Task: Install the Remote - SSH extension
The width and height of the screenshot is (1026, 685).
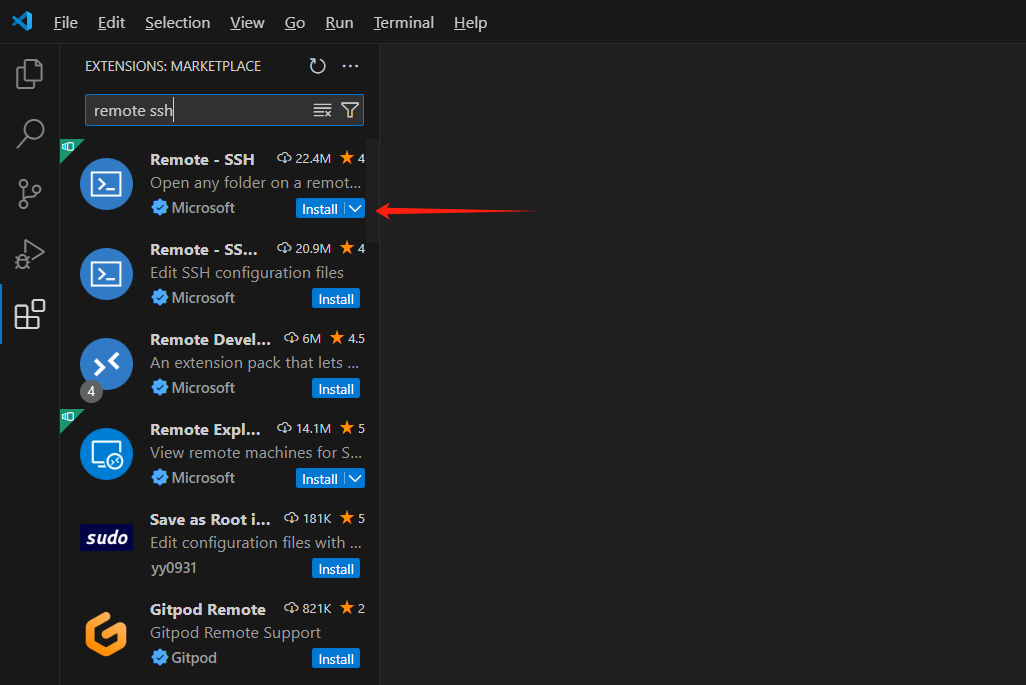Action: pyautogui.click(x=320, y=208)
